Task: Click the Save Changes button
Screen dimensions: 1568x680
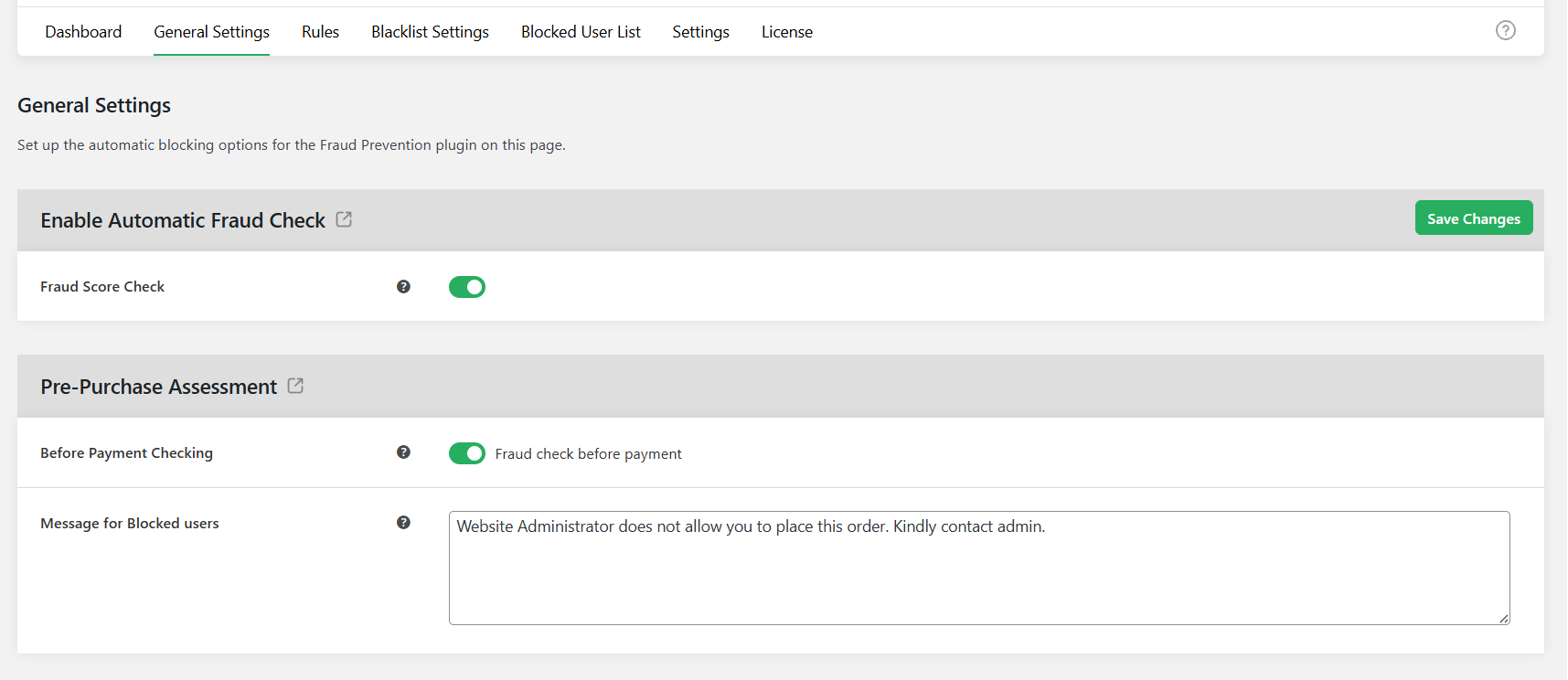Action: point(1473,218)
